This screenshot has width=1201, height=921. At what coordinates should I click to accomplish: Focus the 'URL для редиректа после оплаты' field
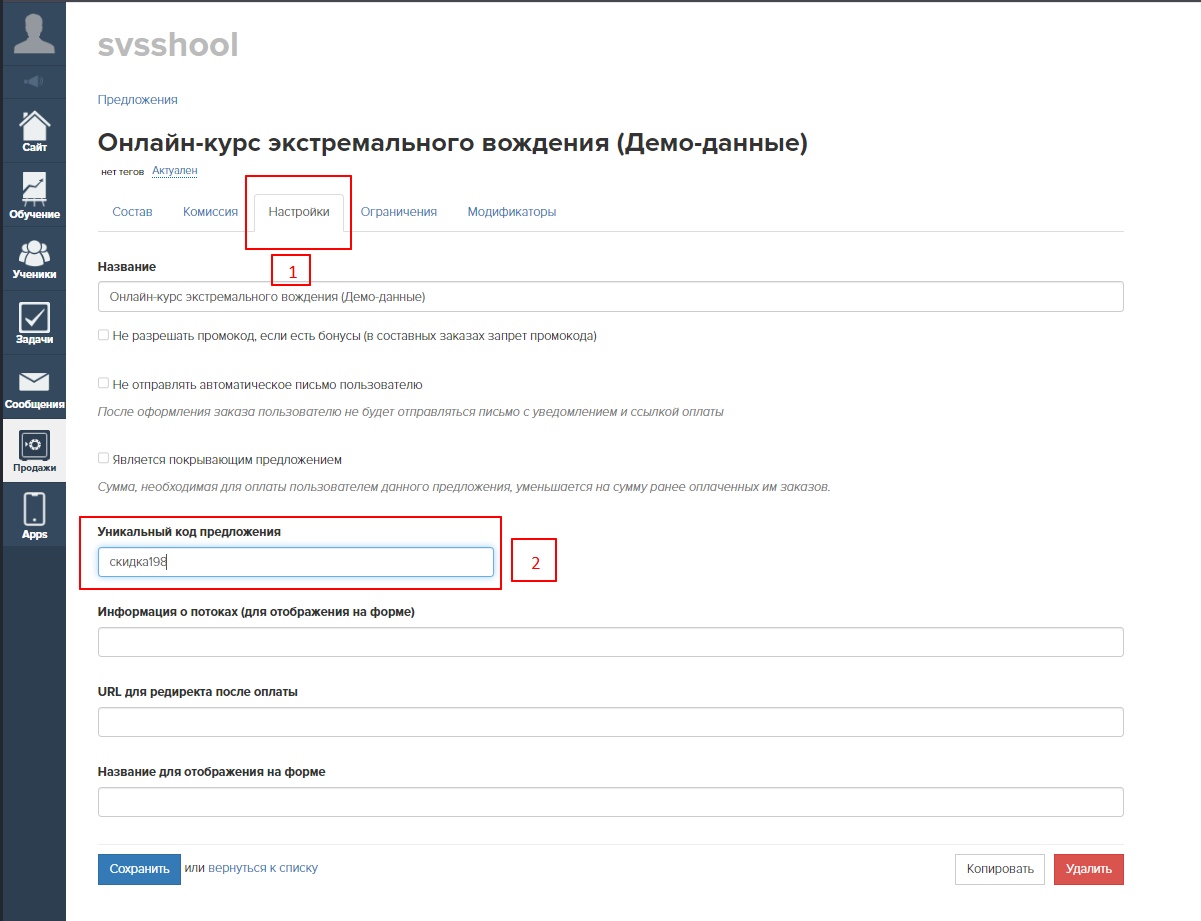[x=610, y=722]
